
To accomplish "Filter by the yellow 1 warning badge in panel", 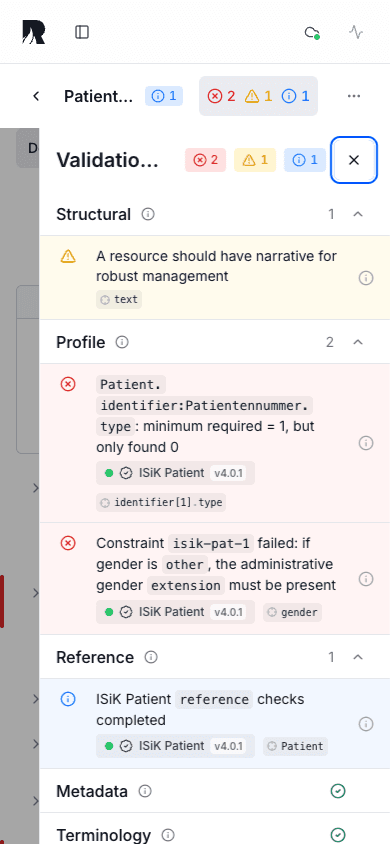I will pos(255,160).
